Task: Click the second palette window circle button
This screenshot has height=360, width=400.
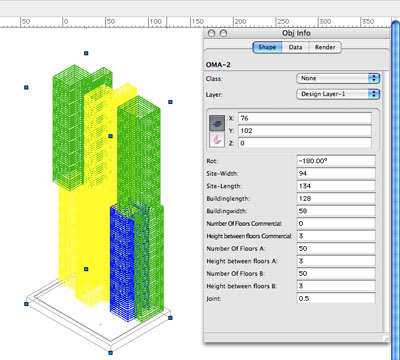Action: 224,33
